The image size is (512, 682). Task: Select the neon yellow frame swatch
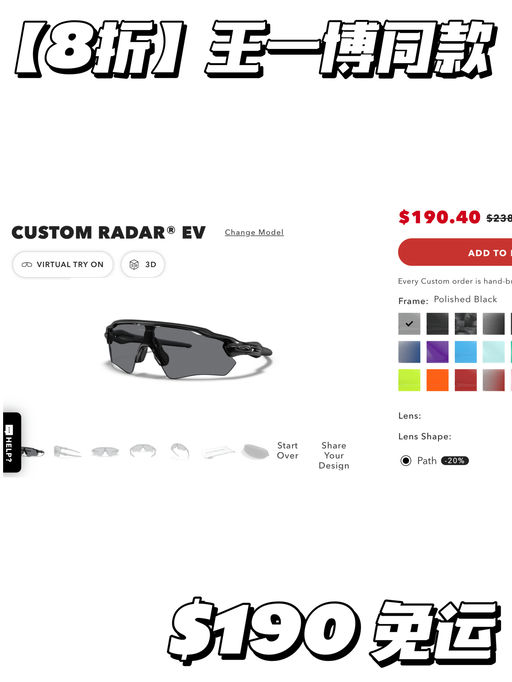[409, 380]
